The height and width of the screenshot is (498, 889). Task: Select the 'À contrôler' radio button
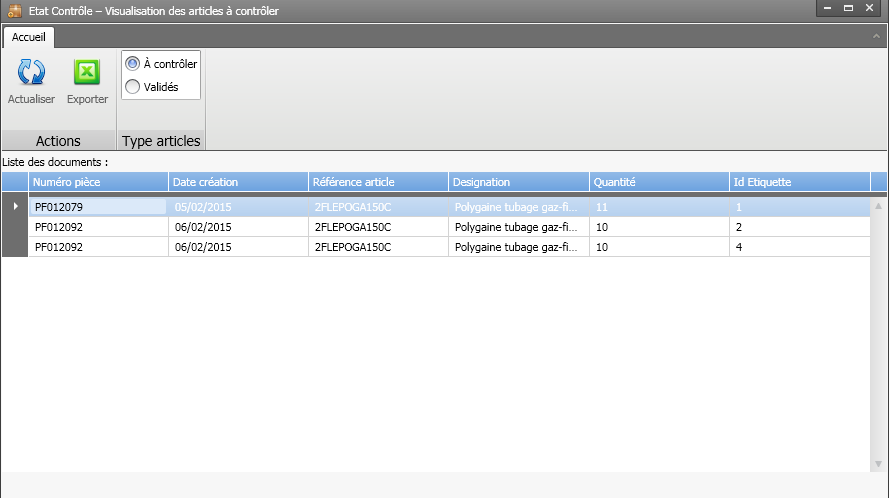133,63
